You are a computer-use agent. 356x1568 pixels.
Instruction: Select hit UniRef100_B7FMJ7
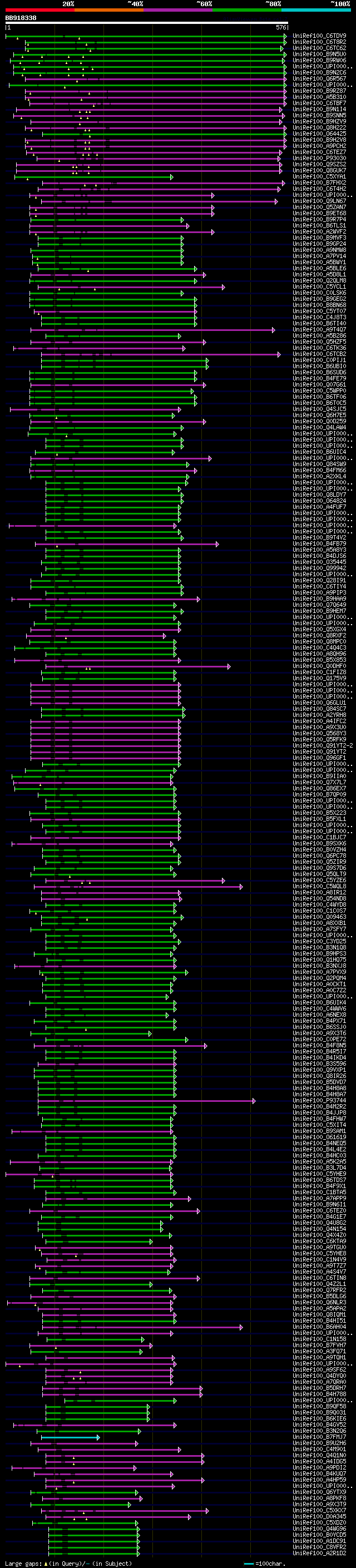pos(319,1437)
